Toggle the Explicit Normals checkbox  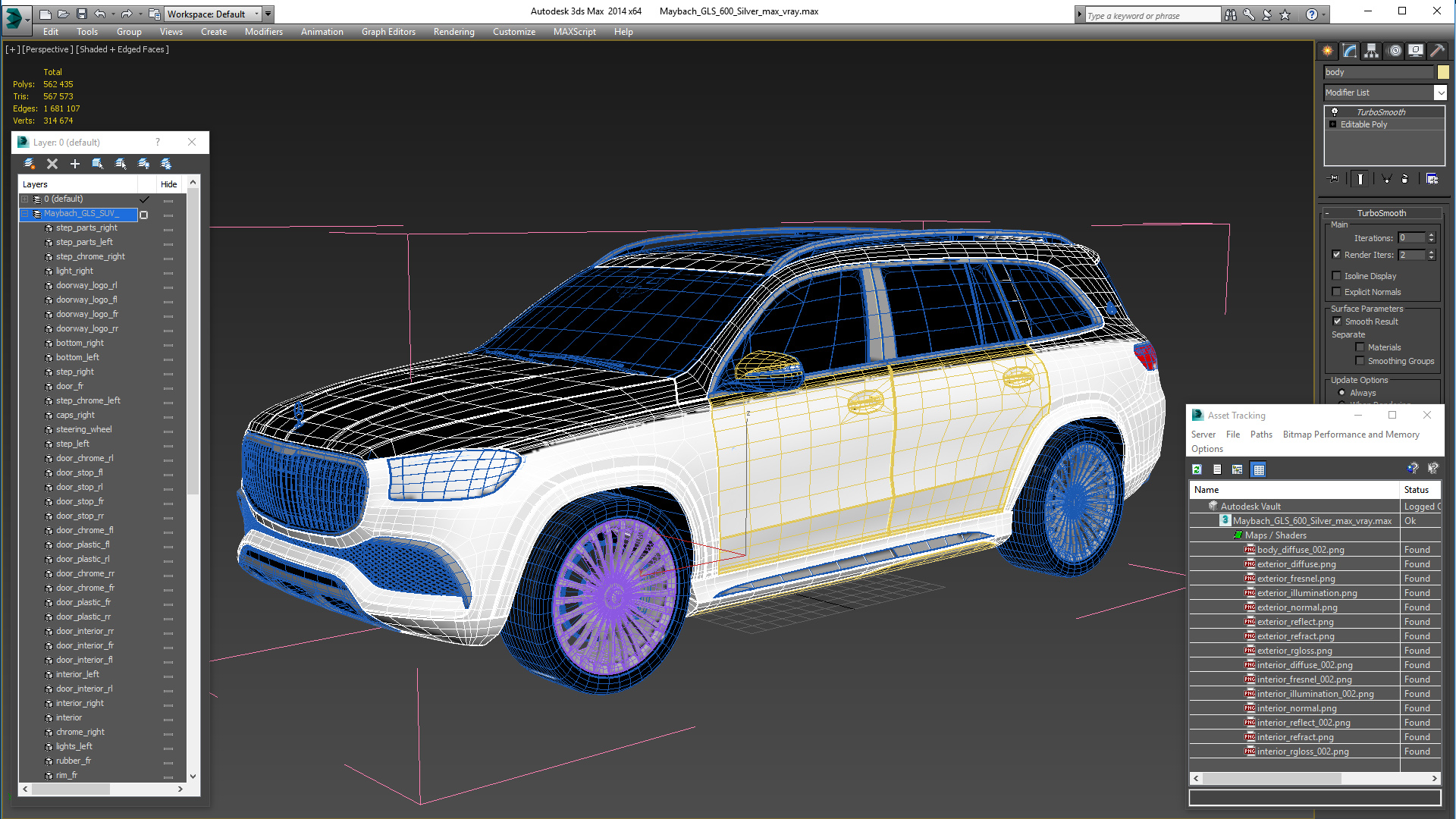pos(1337,292)
